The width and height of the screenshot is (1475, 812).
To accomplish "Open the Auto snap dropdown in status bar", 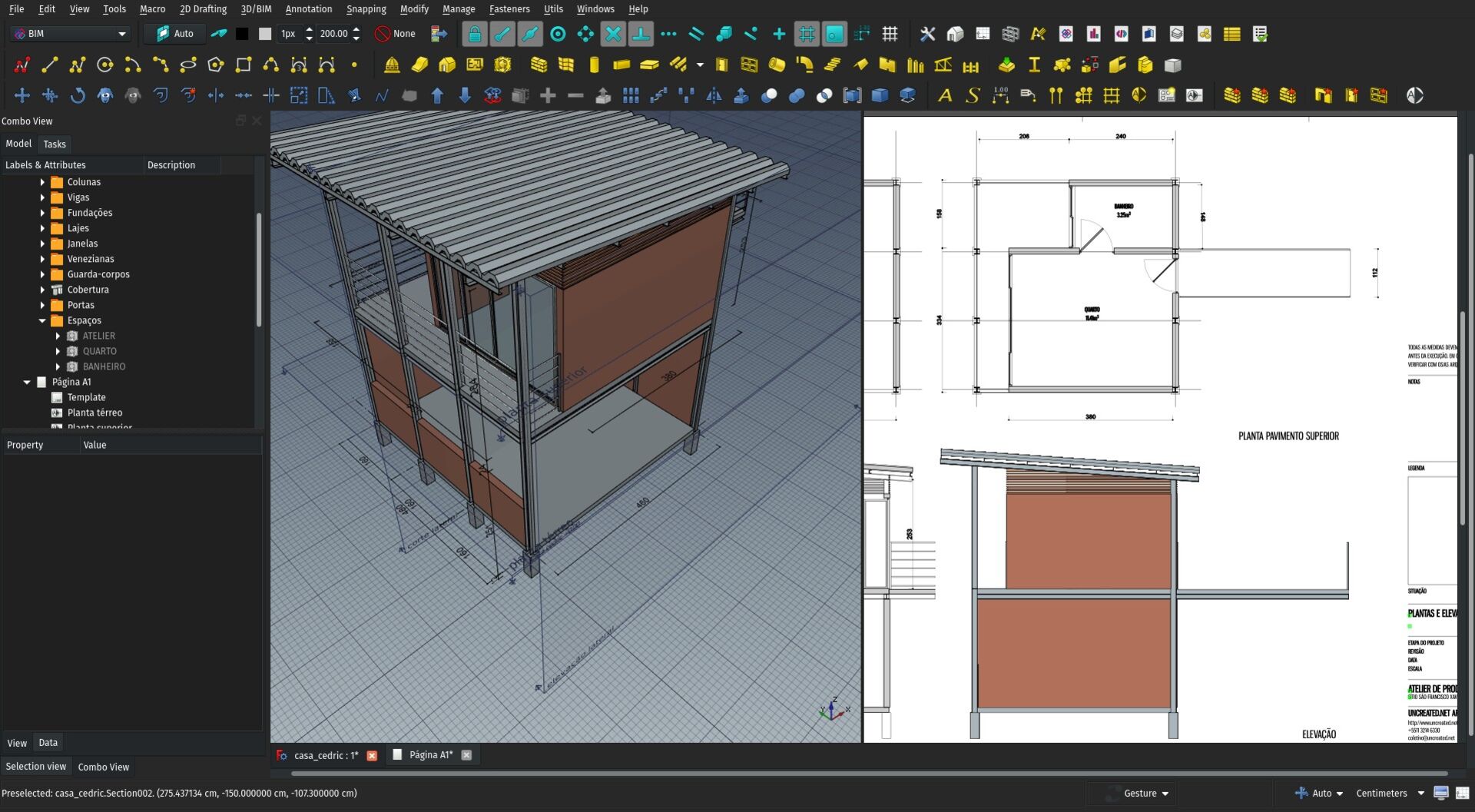I will 1319,794.
